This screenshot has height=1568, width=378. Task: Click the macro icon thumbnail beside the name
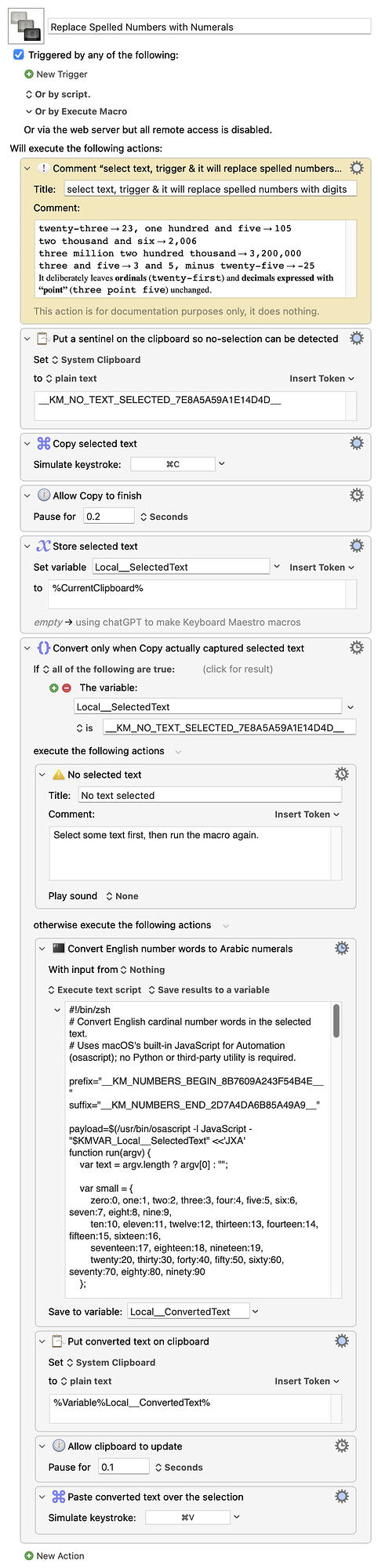point(24,25)
